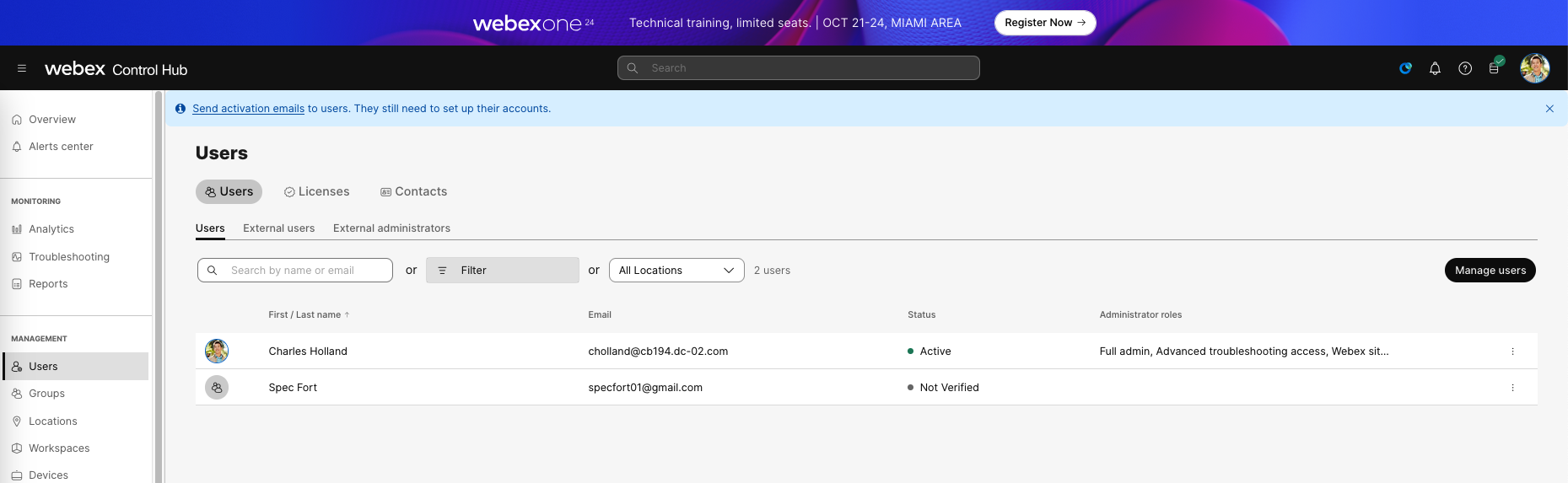Click the profile avatar in top bar
The image size is (1568, 483).
point(1534,68)
